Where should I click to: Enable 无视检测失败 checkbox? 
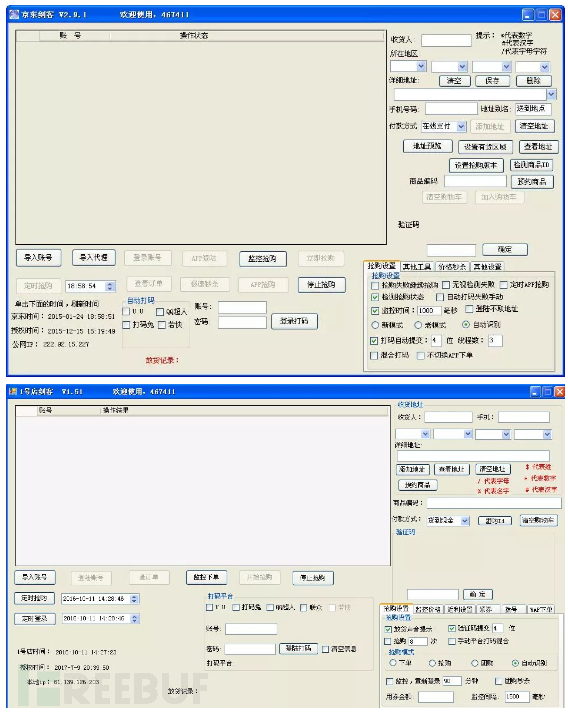tap(446, 285)
